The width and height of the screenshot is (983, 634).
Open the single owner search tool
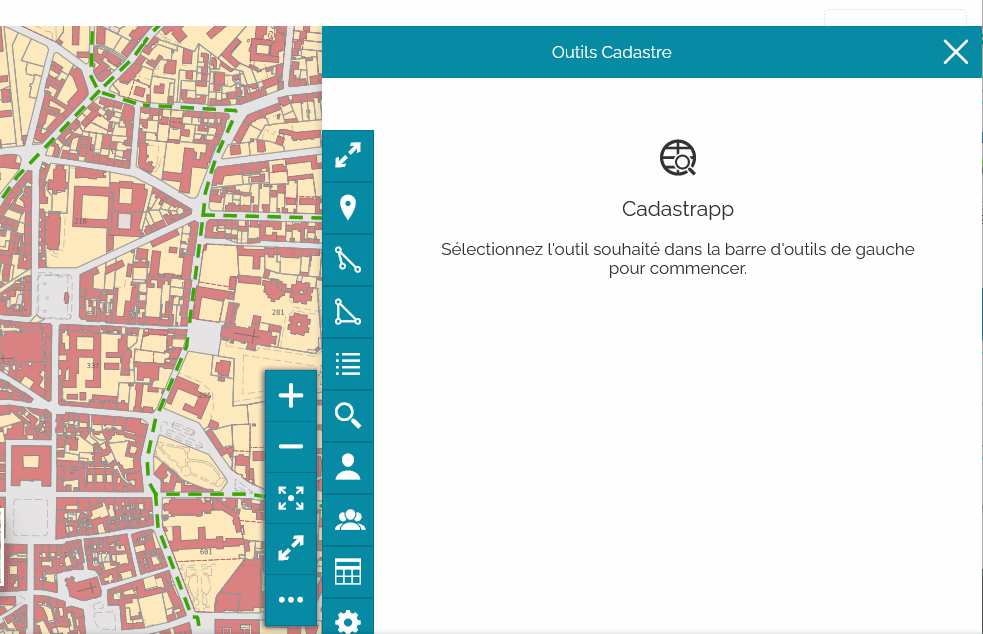(x=348, y=468)
